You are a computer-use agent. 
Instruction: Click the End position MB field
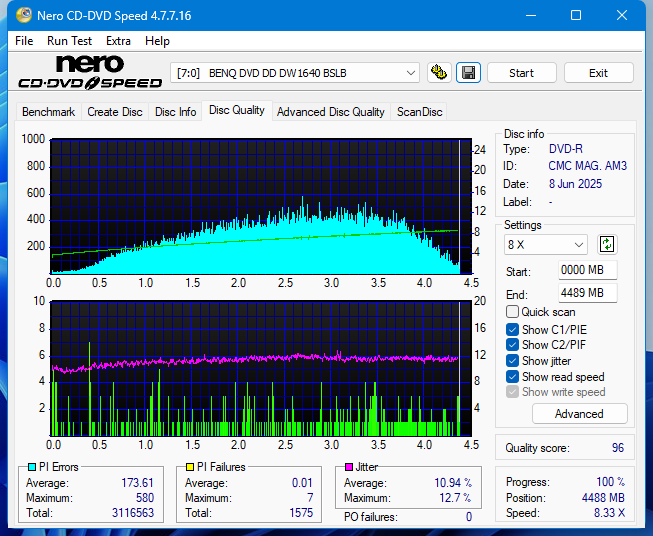tap(587, 293)
